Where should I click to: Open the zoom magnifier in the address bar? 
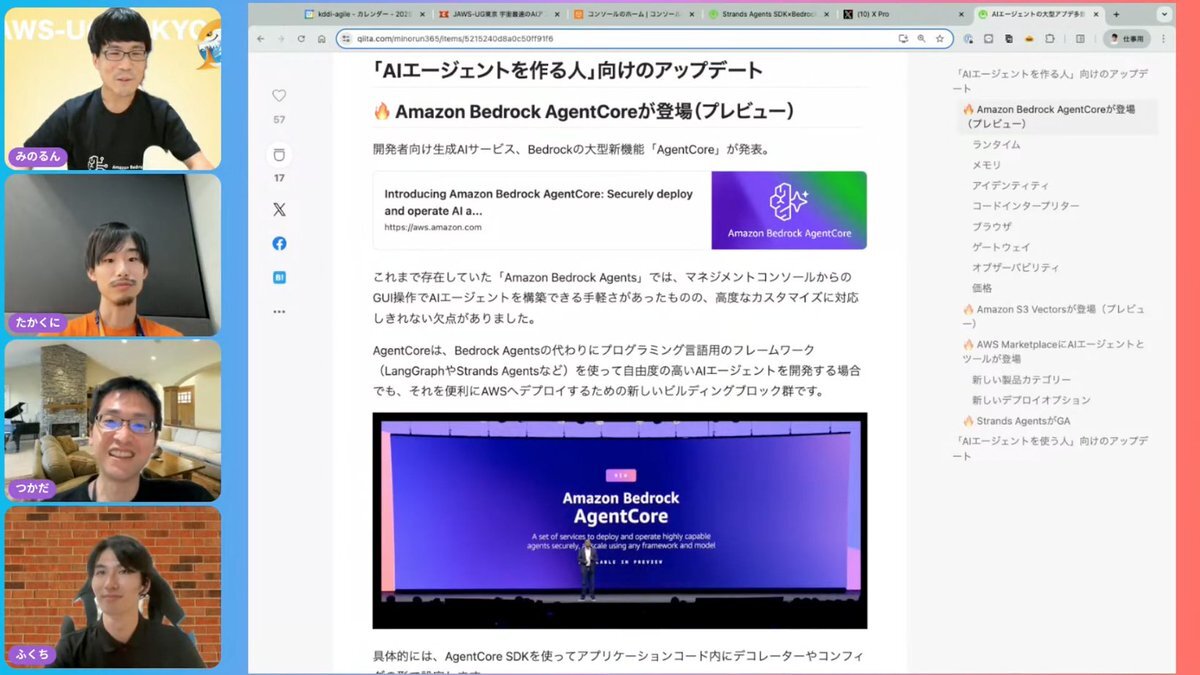921,38
